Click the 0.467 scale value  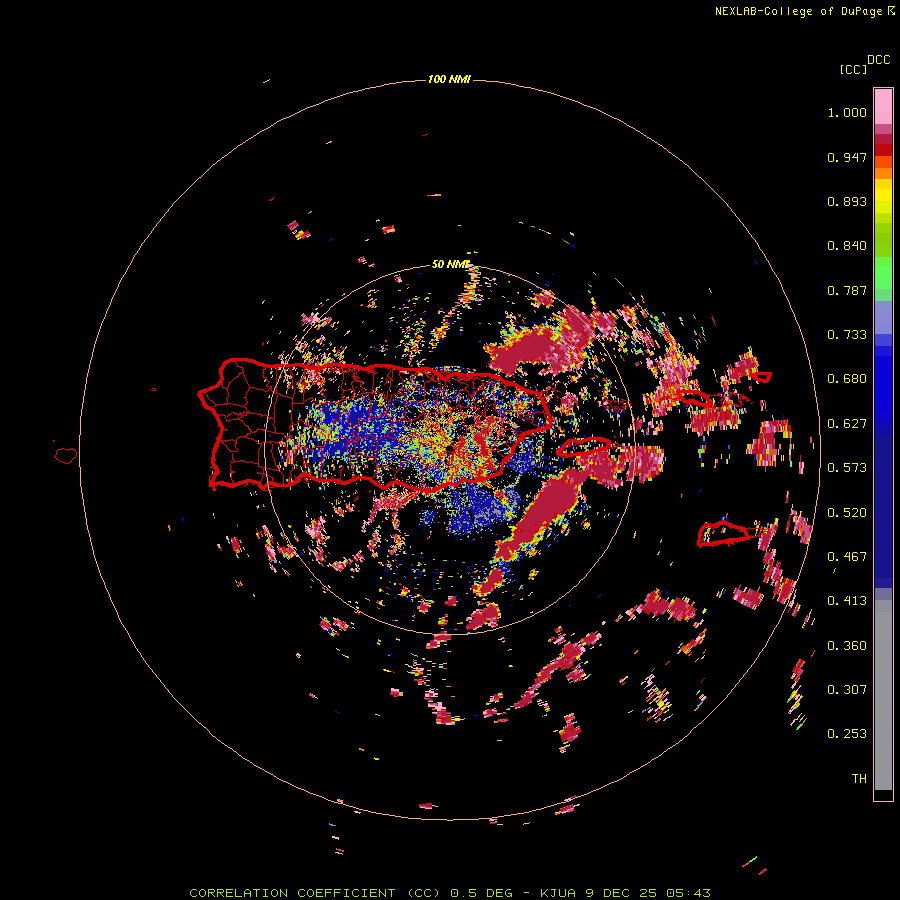[x=847, y=557]
